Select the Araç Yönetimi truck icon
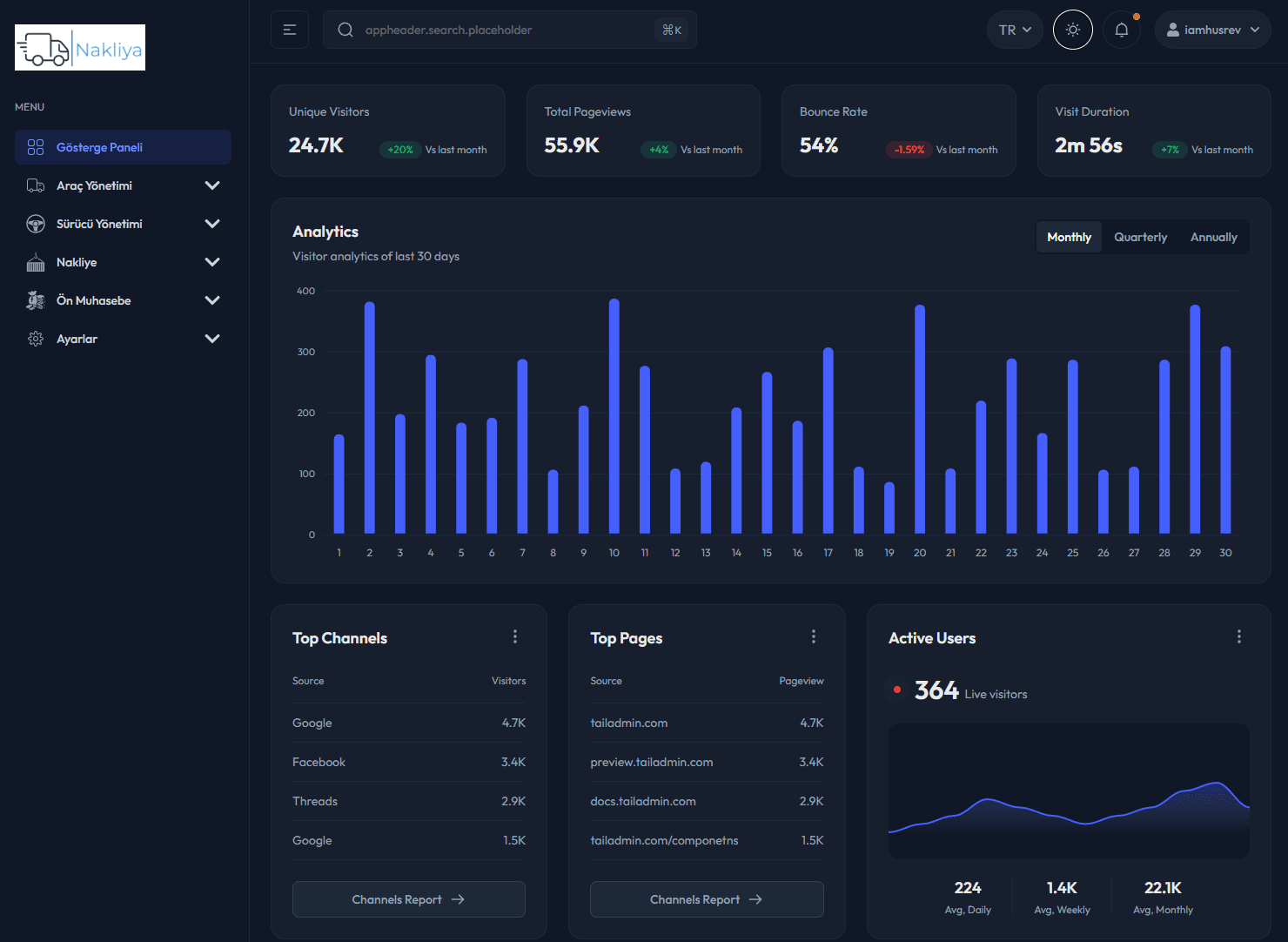This screenshot has width=1288, height=942. [35, 185]
